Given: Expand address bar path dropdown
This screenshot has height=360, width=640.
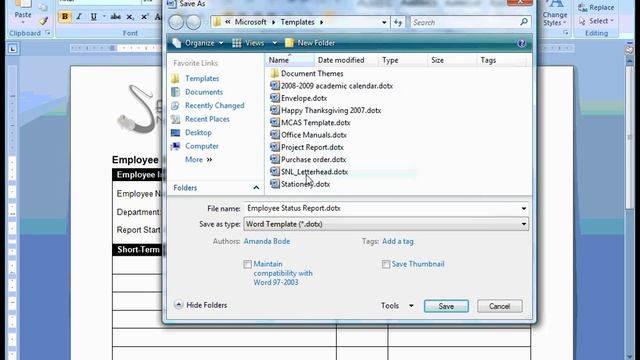Looking at the screenshot, I should (384, 22).
